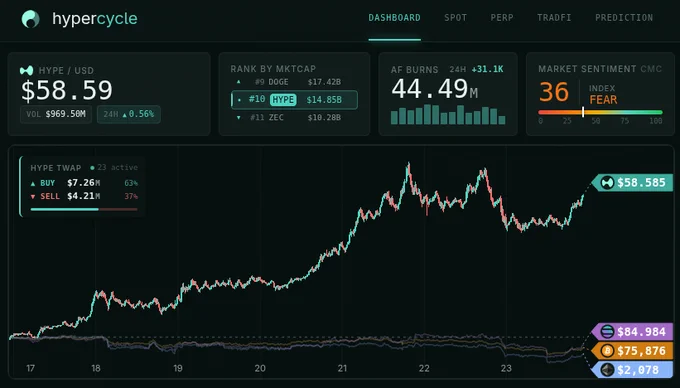Click the up arrow next to #9 DOGE
Screen dimensions: 680x388
[x=238, y=82]
